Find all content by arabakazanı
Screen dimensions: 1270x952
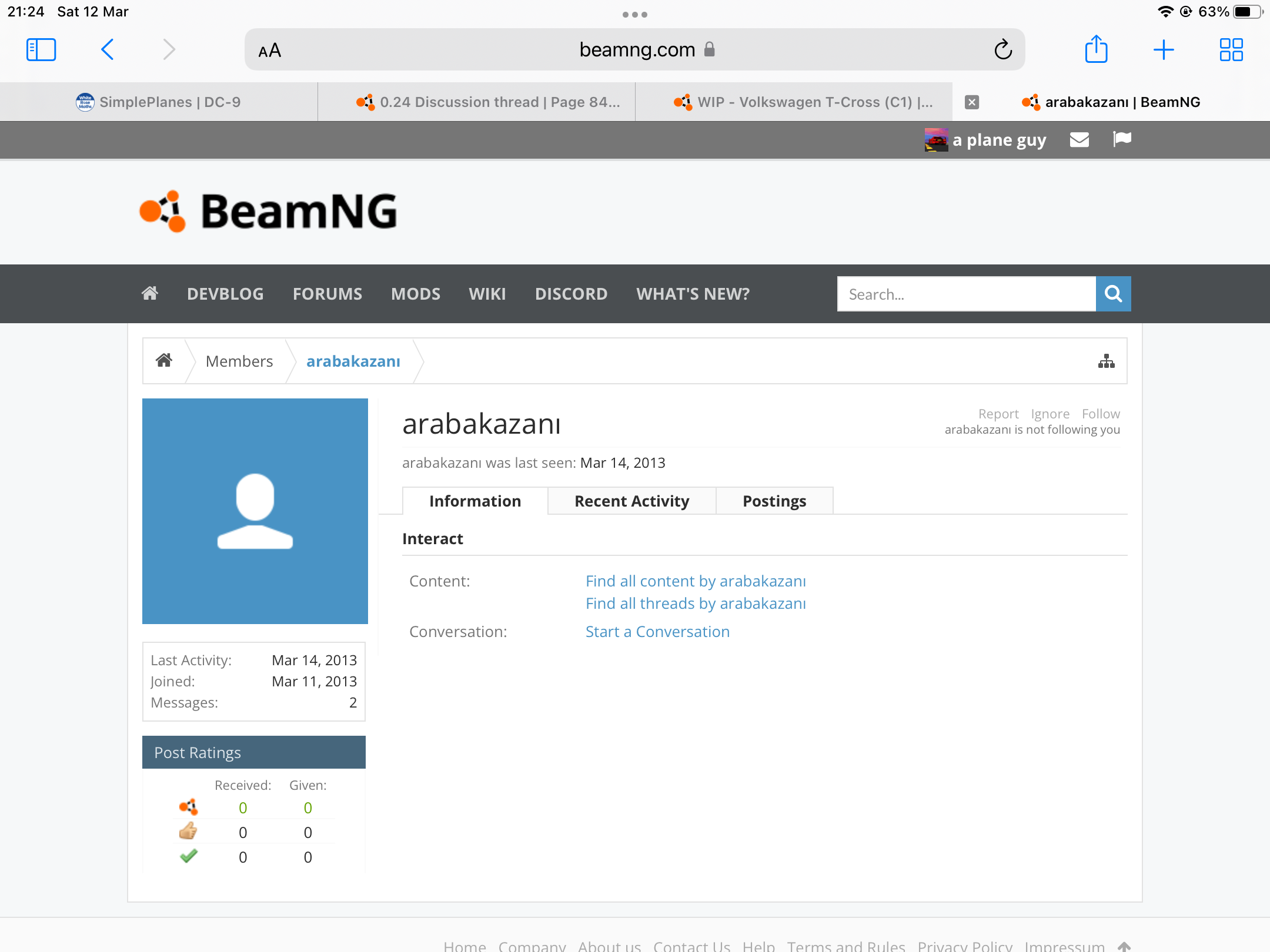pyautogui.click(x=696, y=581)
